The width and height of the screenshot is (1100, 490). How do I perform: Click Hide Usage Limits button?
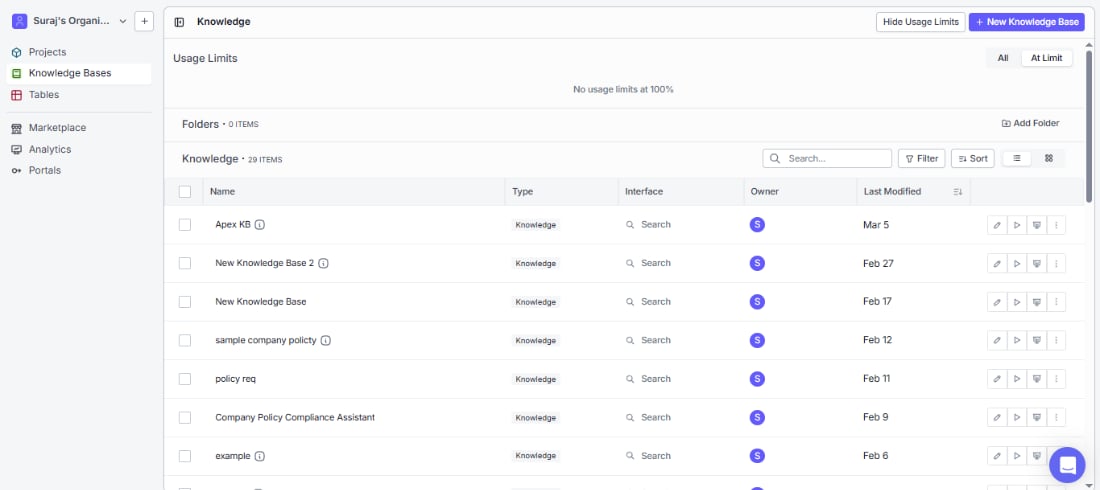920,22
